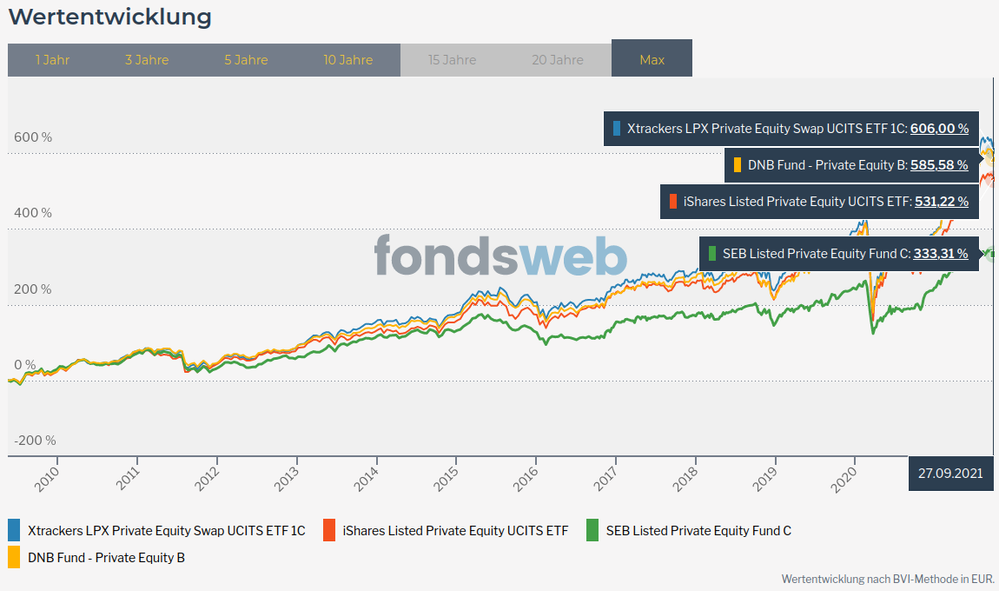Click green SEB legend color swatch

(x=593, y=531)
